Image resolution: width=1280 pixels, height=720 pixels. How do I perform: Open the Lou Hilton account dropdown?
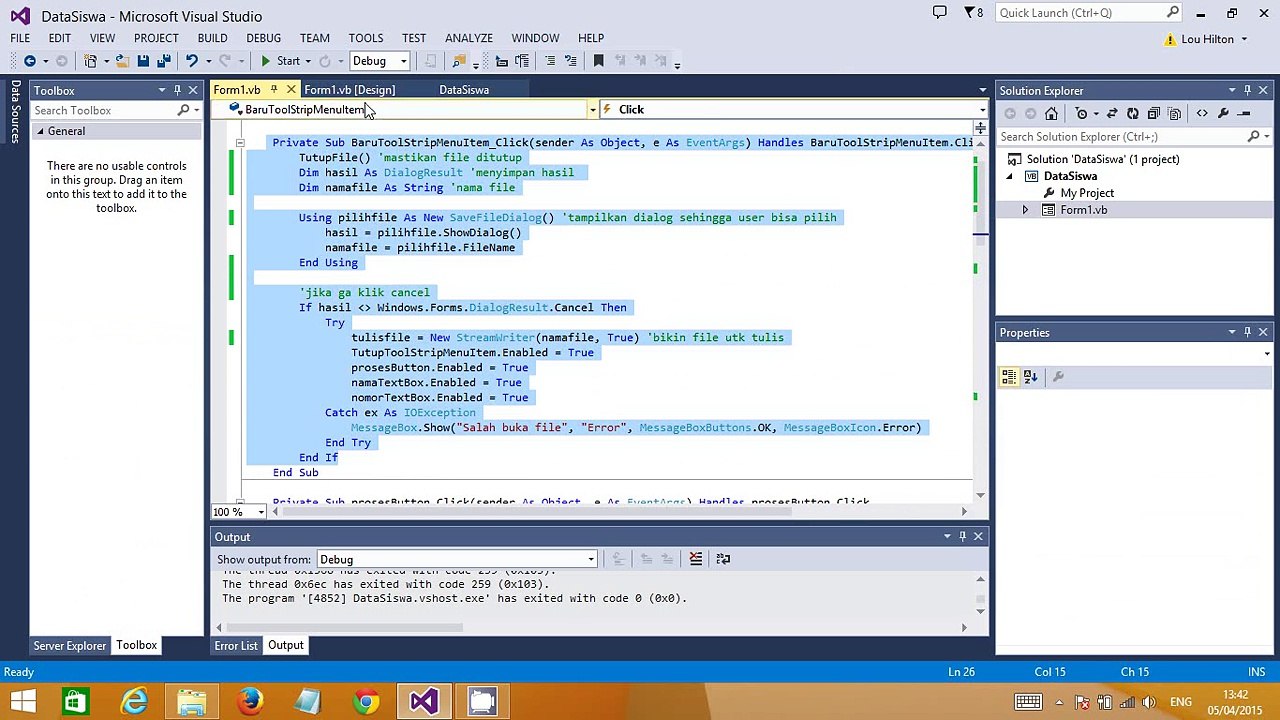pyautogui.click(x=1213, y=39)
